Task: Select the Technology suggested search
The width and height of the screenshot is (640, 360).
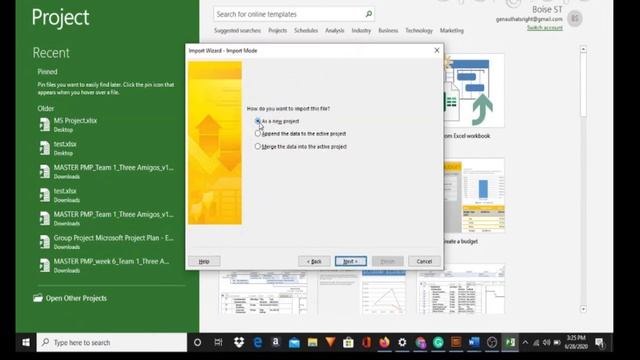Action: tap(419, 31)
